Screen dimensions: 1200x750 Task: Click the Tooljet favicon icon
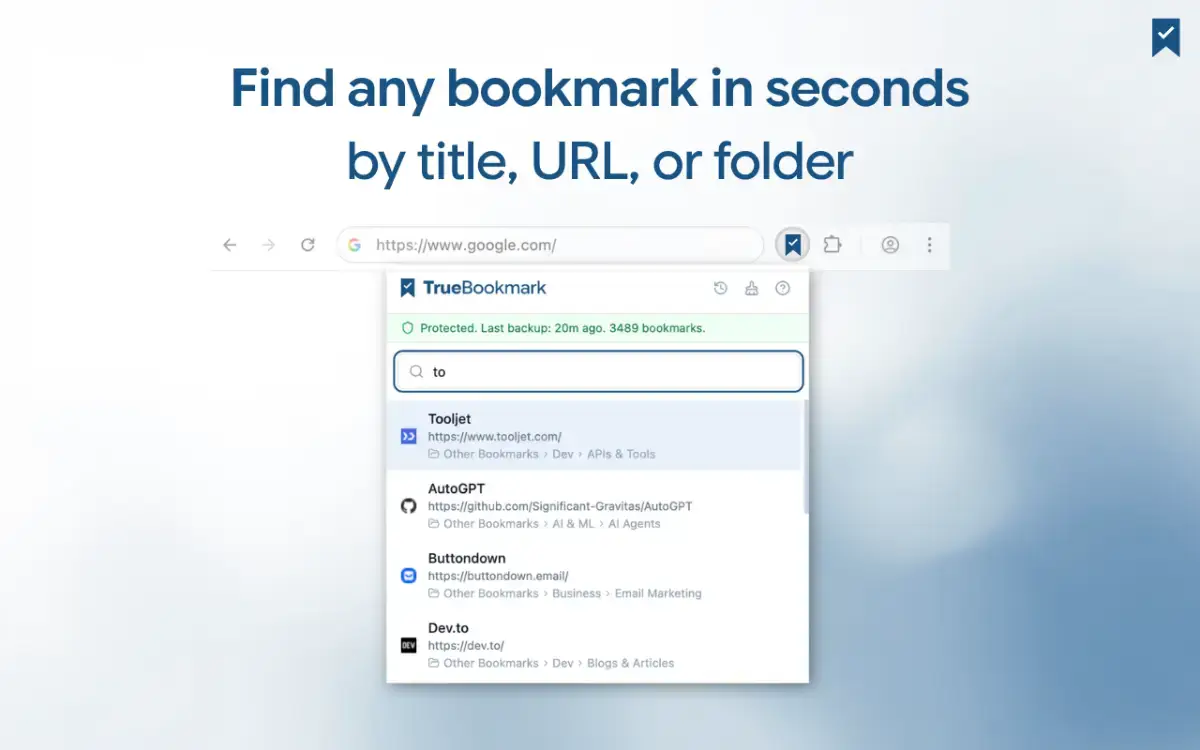pos(408,436)
